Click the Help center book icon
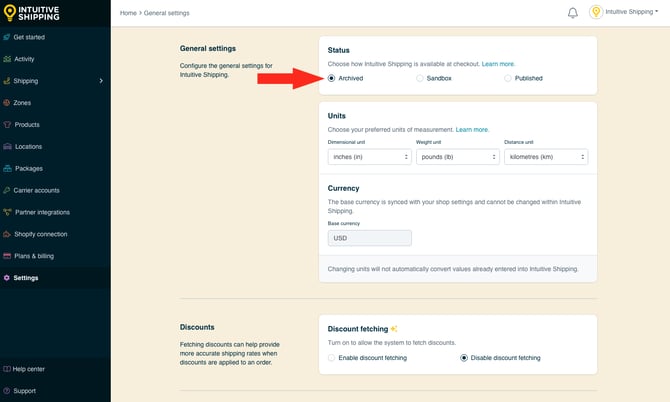This screenshot has width=670, height=402. click(x=6, y=369)
